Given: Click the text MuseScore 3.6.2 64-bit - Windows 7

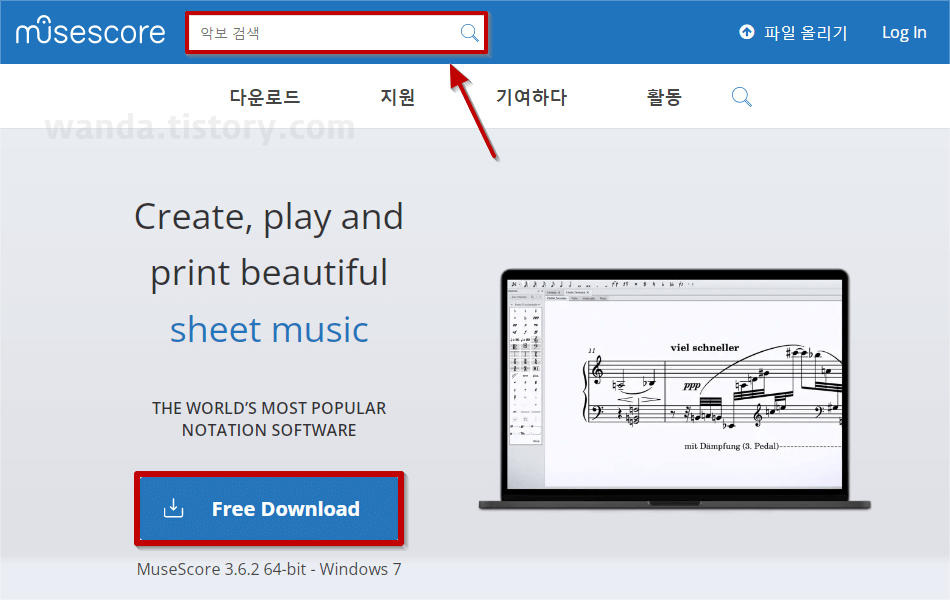Looking at the screenshot, I should tap(269, 569).
